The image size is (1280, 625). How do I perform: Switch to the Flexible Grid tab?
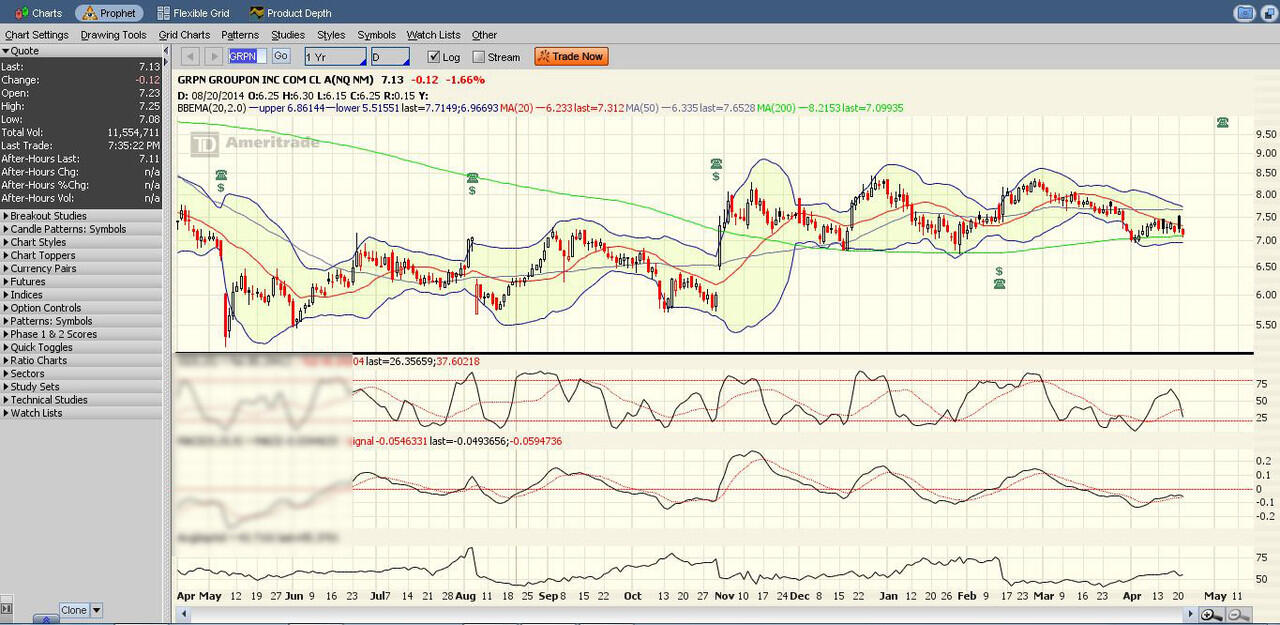coord(194,13)
